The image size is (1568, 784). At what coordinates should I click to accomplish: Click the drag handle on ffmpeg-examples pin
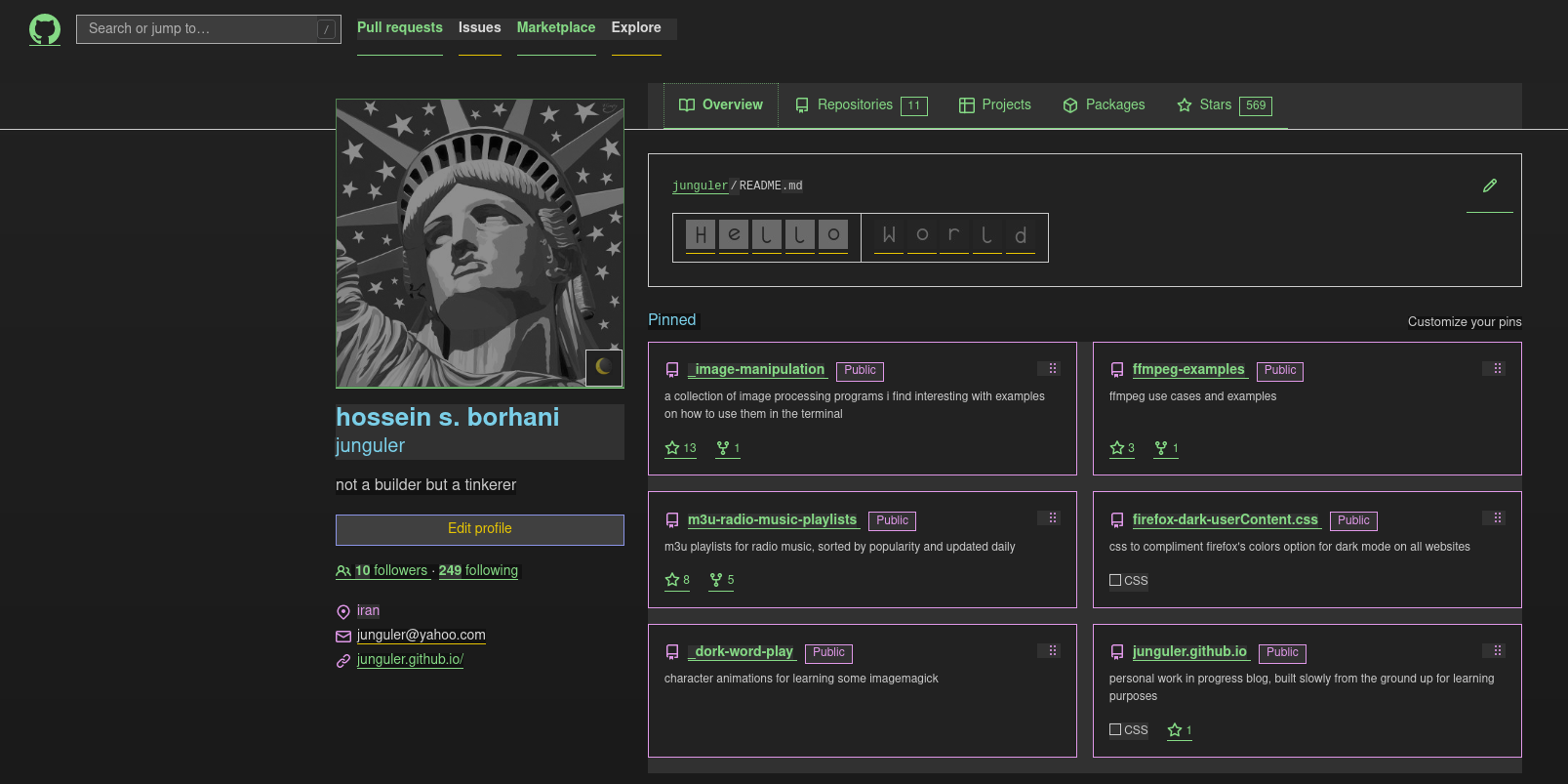[1497, 369]
